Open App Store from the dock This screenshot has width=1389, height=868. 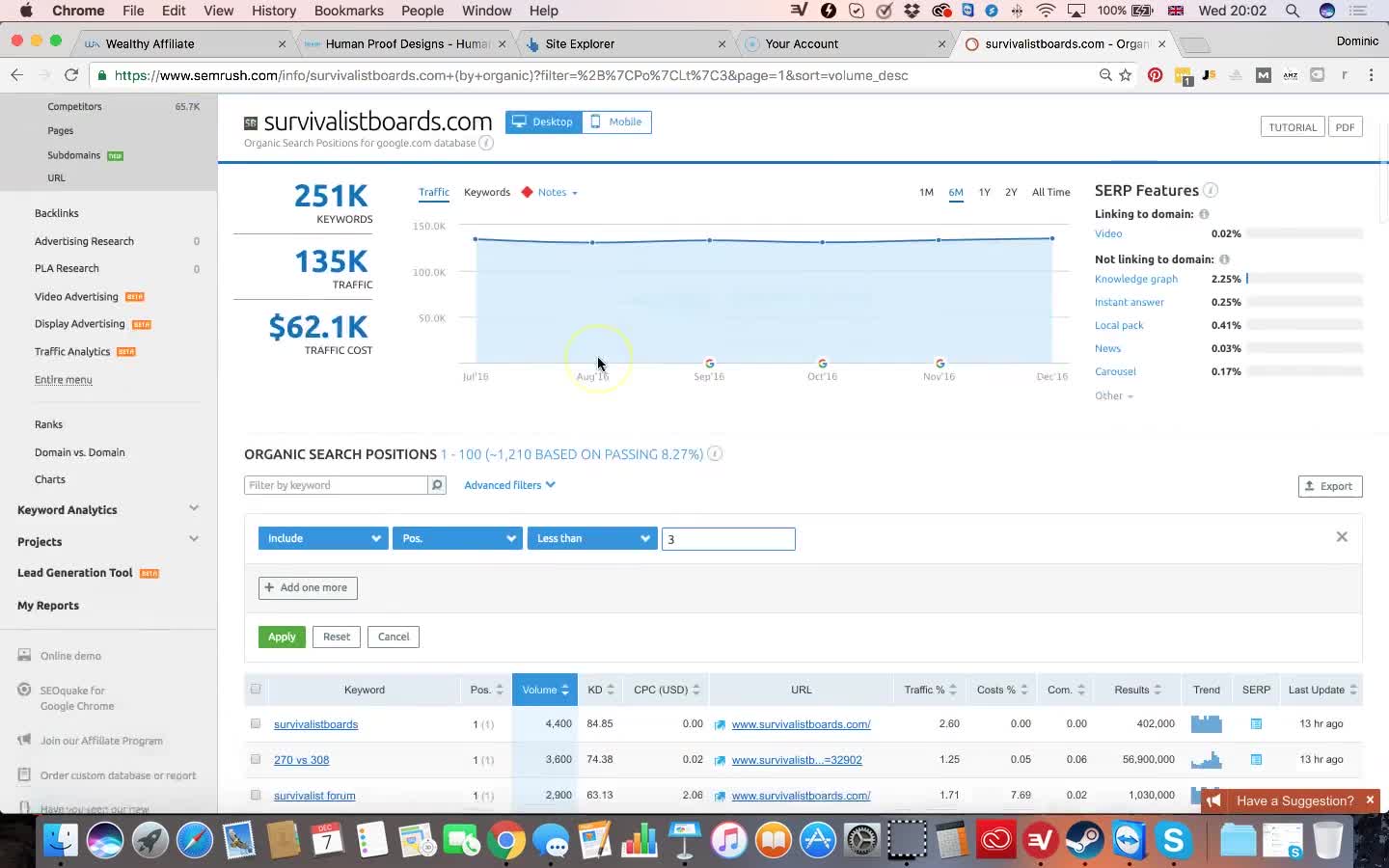pyautogui.click(x=818, y=840)
